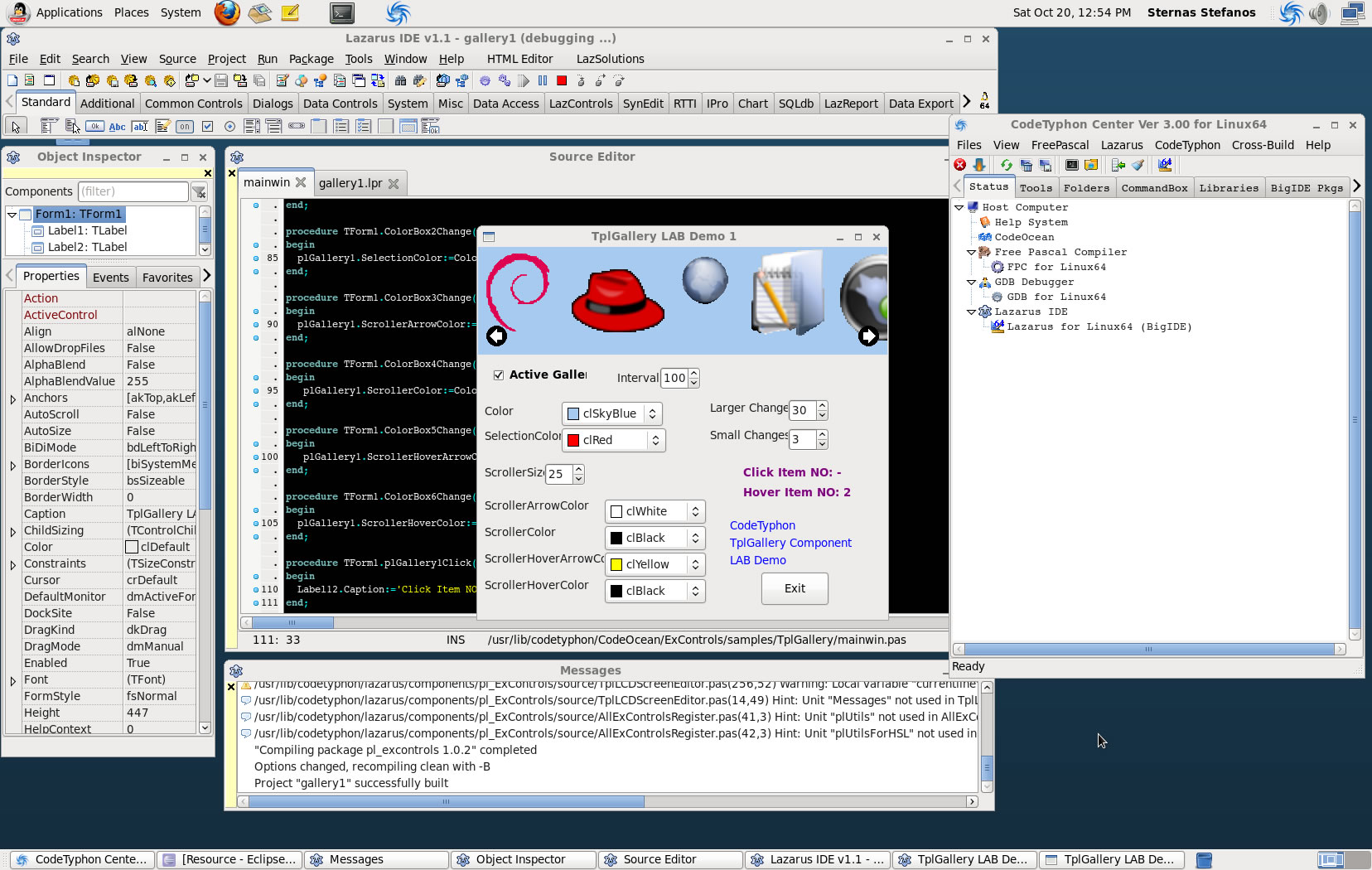This screenshot has width=1372, height=870.
Task: Click the green refresh icon in CodeTyphon Center
Action: (1007, 165)
